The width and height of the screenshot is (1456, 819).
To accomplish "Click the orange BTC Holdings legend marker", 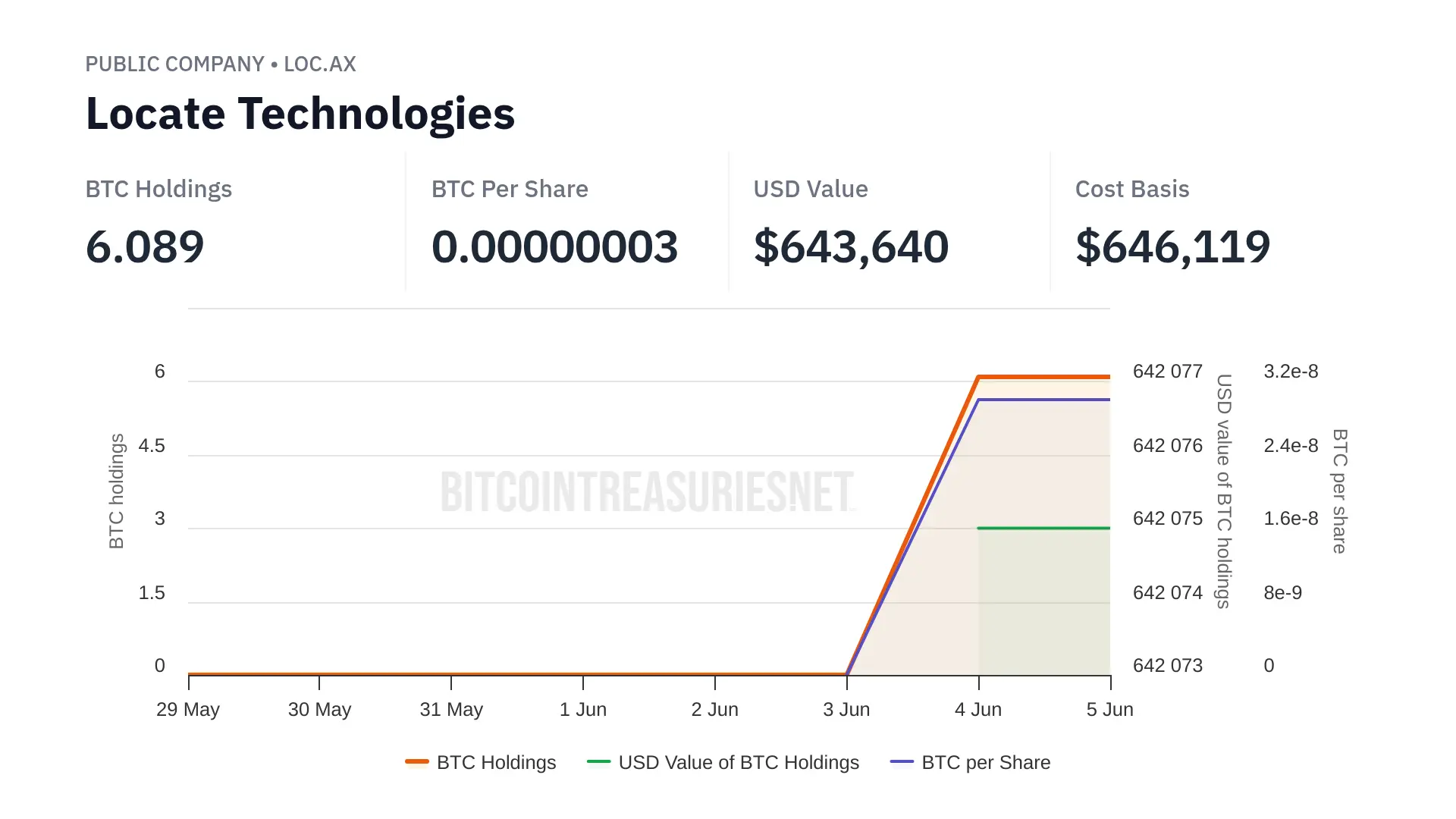I will click(417, 761).
